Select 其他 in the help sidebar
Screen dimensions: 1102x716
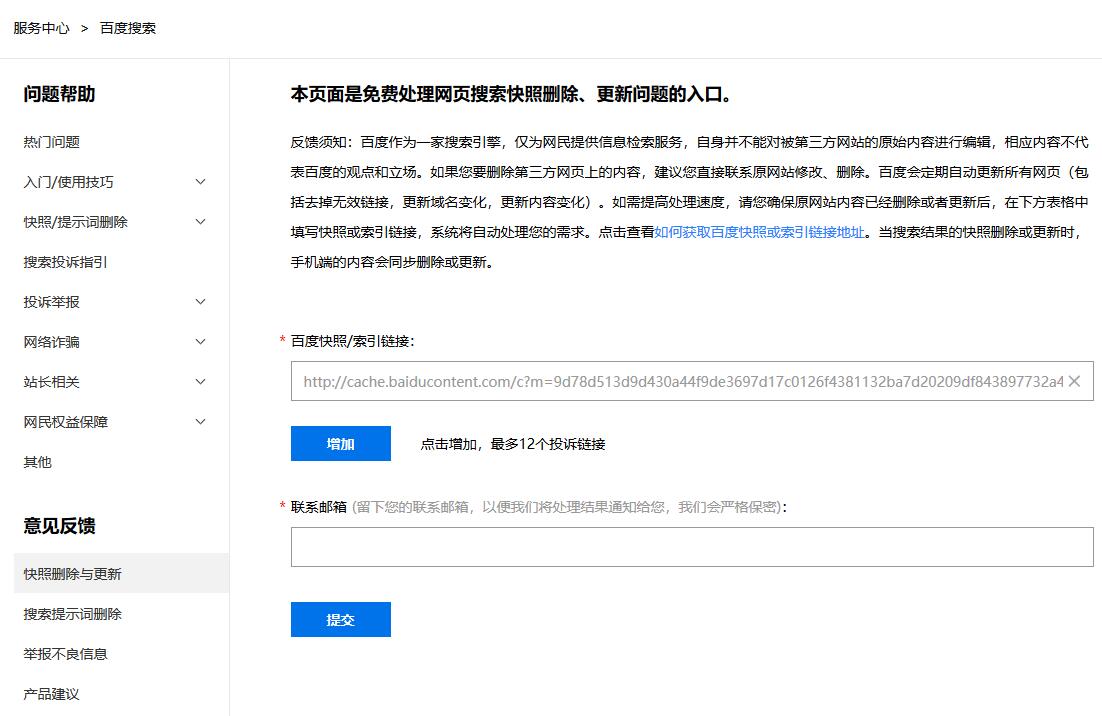[x=38, y=462]
